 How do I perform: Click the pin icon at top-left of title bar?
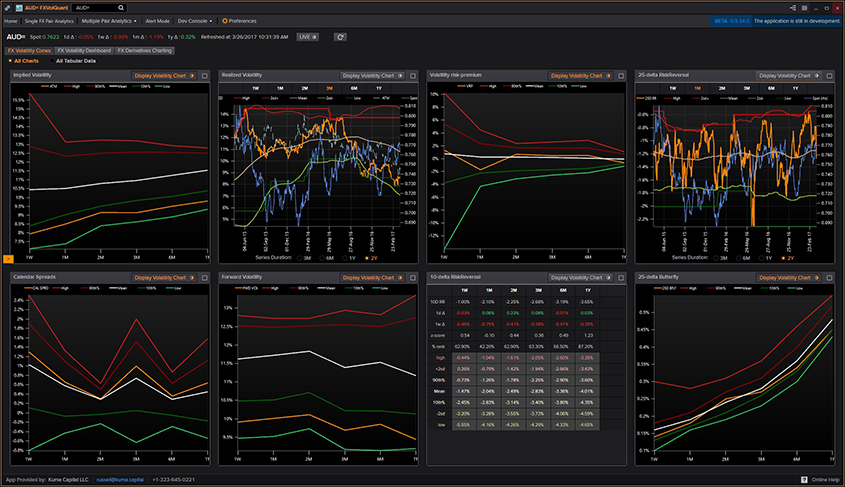[5, 8]
